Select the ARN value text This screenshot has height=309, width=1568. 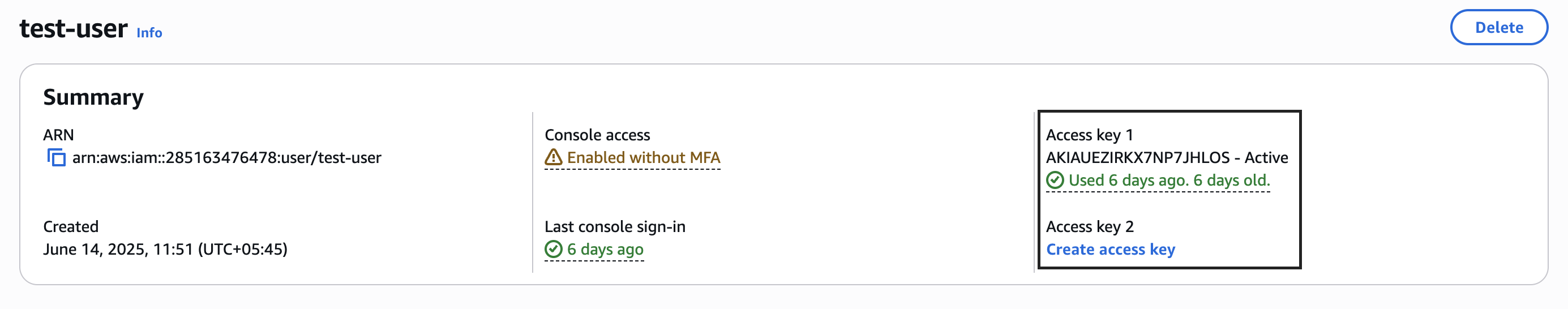pyautogui.click(x=226, y=157)
